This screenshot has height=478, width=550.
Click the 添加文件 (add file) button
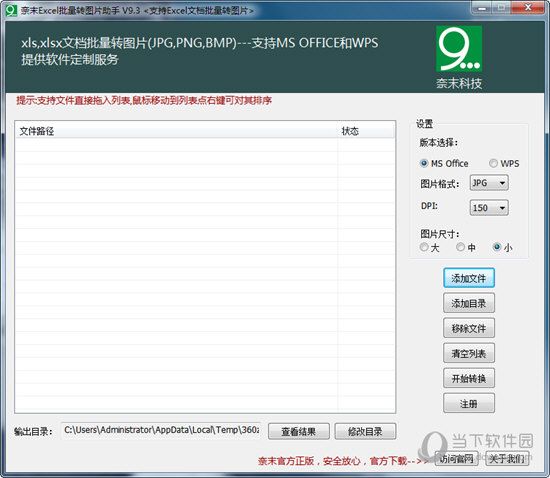469,278
